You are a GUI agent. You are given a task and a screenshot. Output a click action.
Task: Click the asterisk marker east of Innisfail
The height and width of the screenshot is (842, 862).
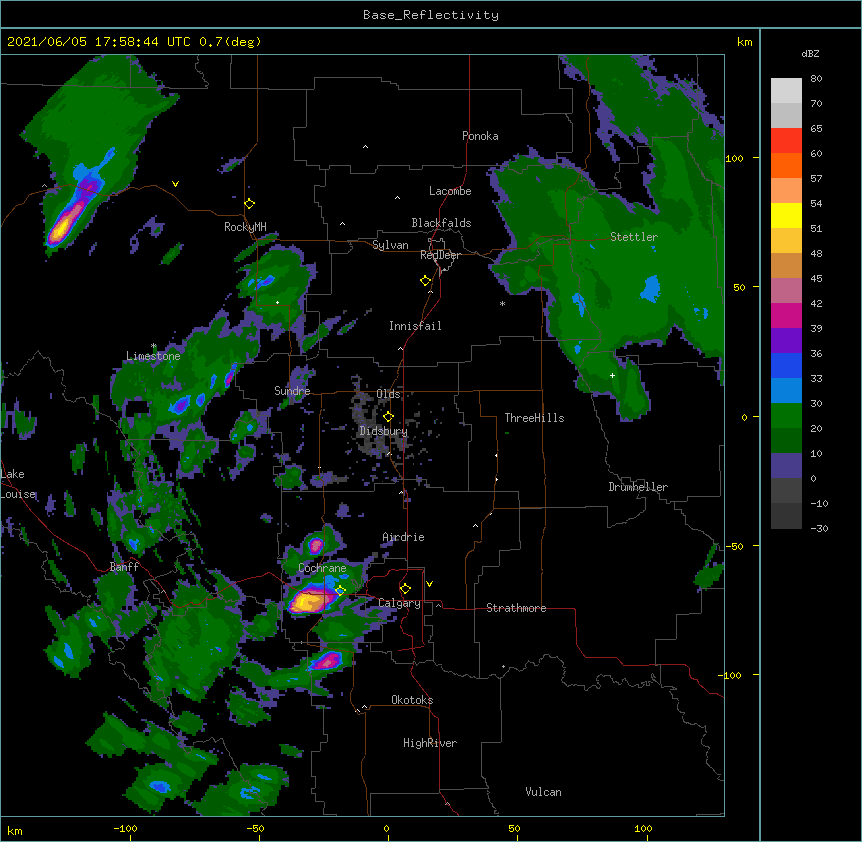click(x=502, y=303)
